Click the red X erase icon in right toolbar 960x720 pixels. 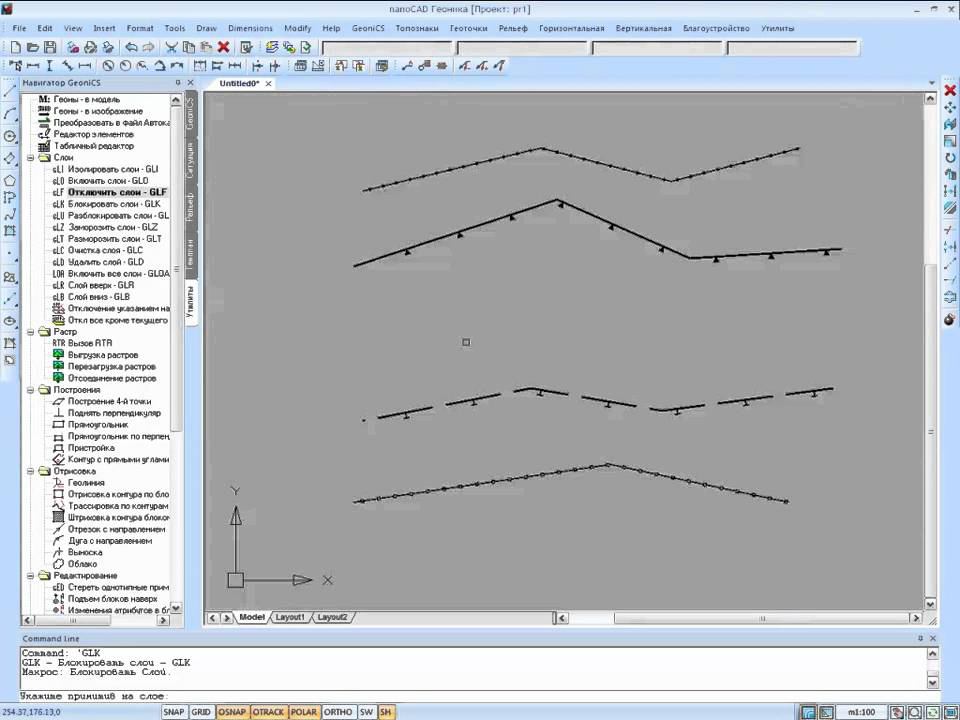click(950, 91)
